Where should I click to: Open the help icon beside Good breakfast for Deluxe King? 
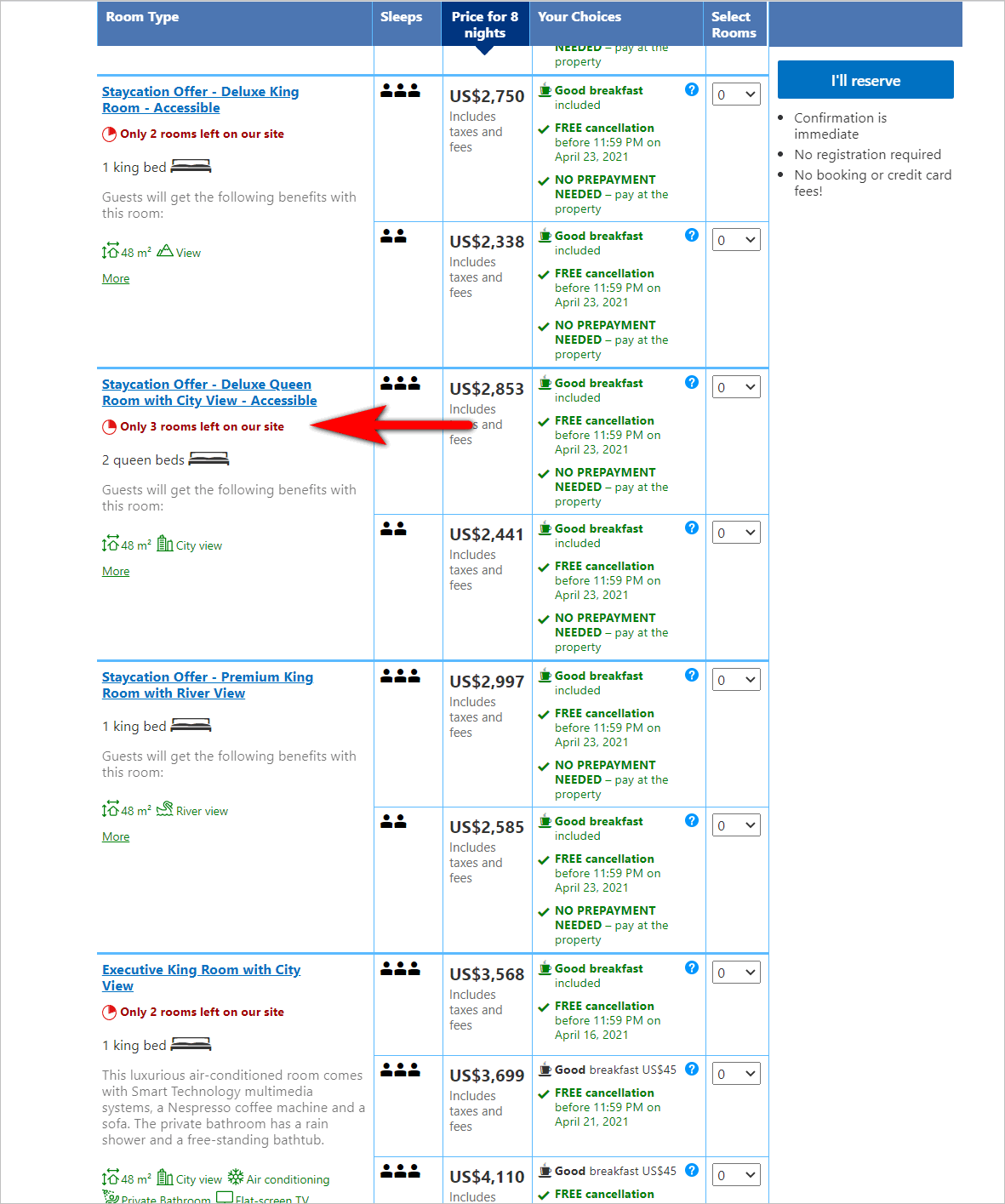click(692, 90)
